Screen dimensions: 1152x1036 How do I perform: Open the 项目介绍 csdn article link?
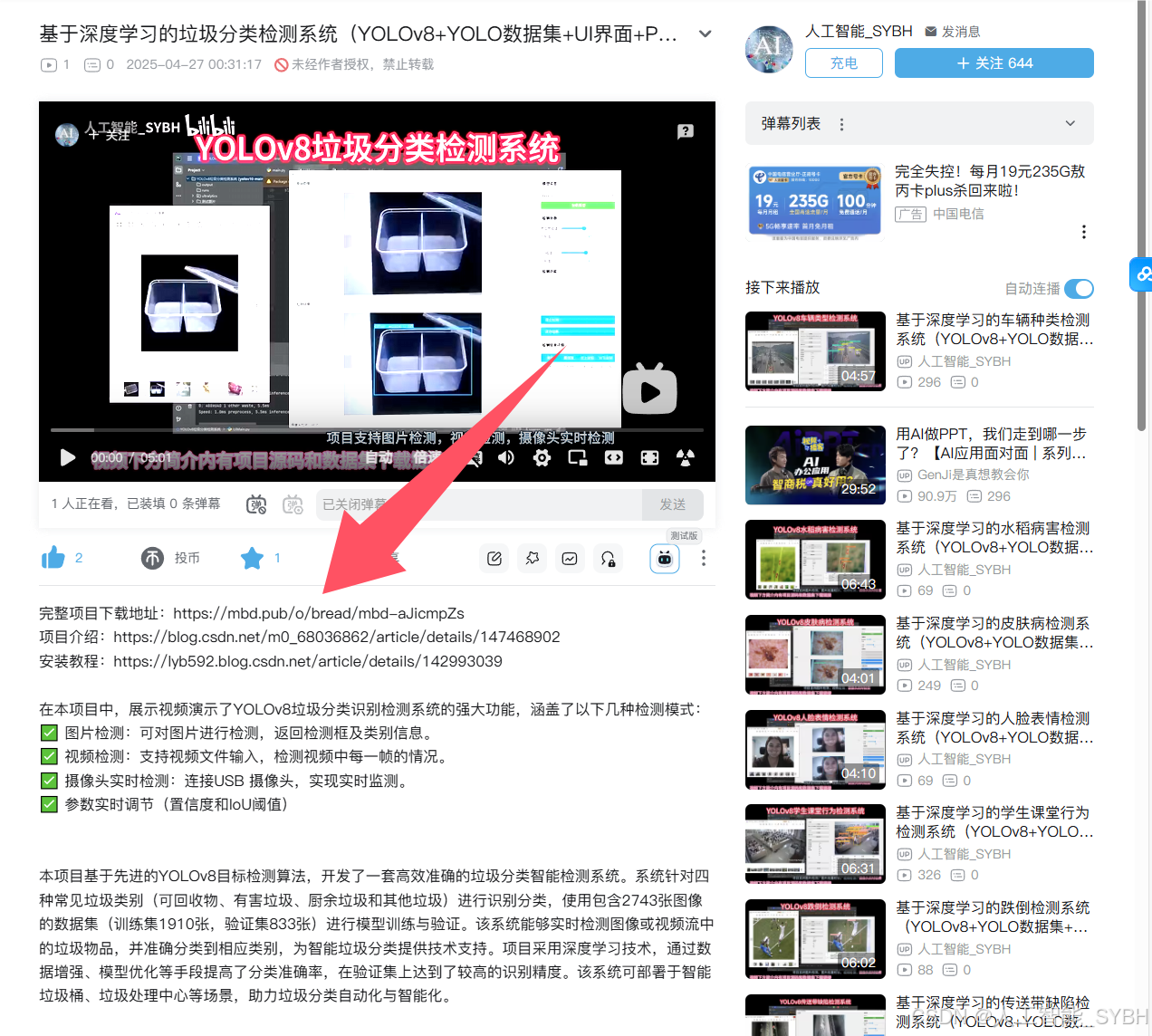[x=337, y=637]
